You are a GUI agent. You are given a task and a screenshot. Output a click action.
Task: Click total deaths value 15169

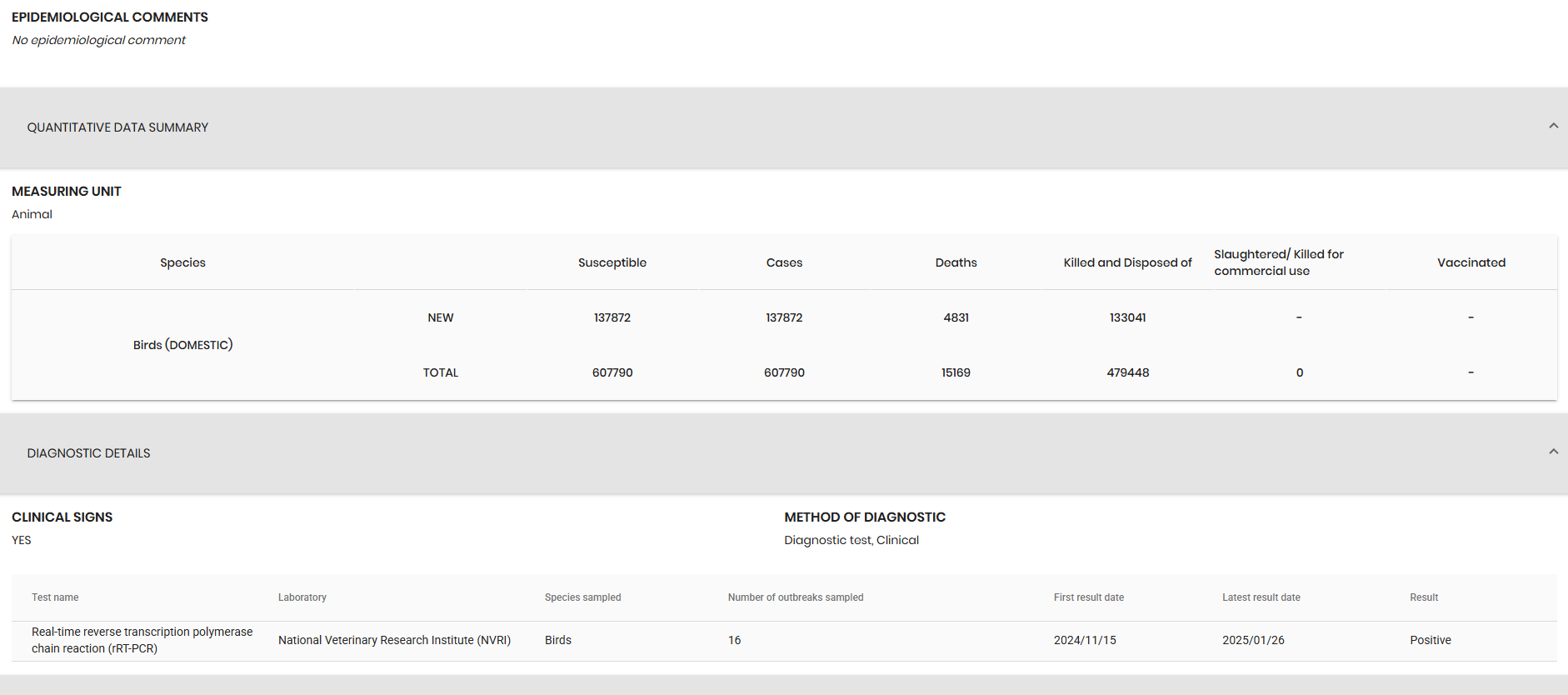point(956,372)
